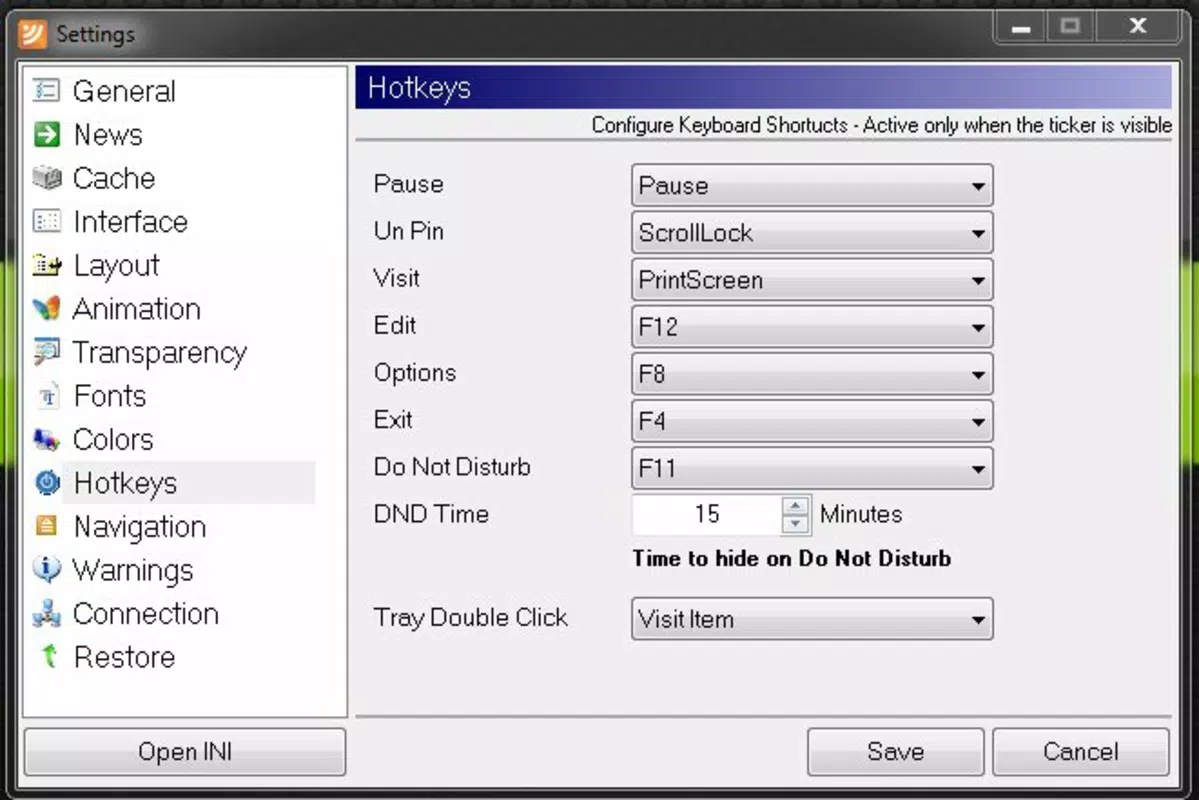Minimize the Settings window
Viewport: 1199px width, 800px height.
[1021, 28]
